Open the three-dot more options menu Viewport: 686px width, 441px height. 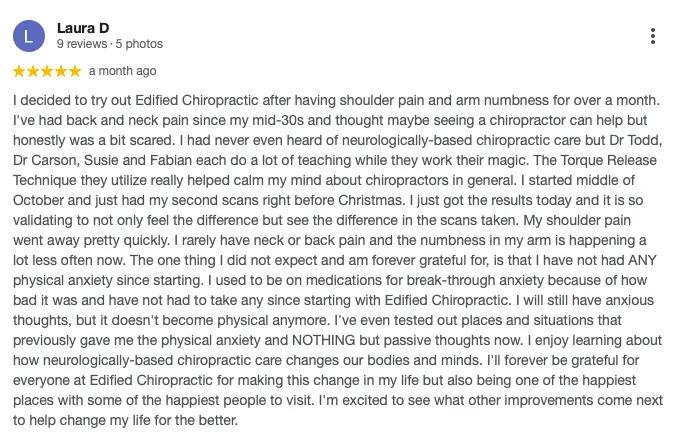click(x=652, y=36)
